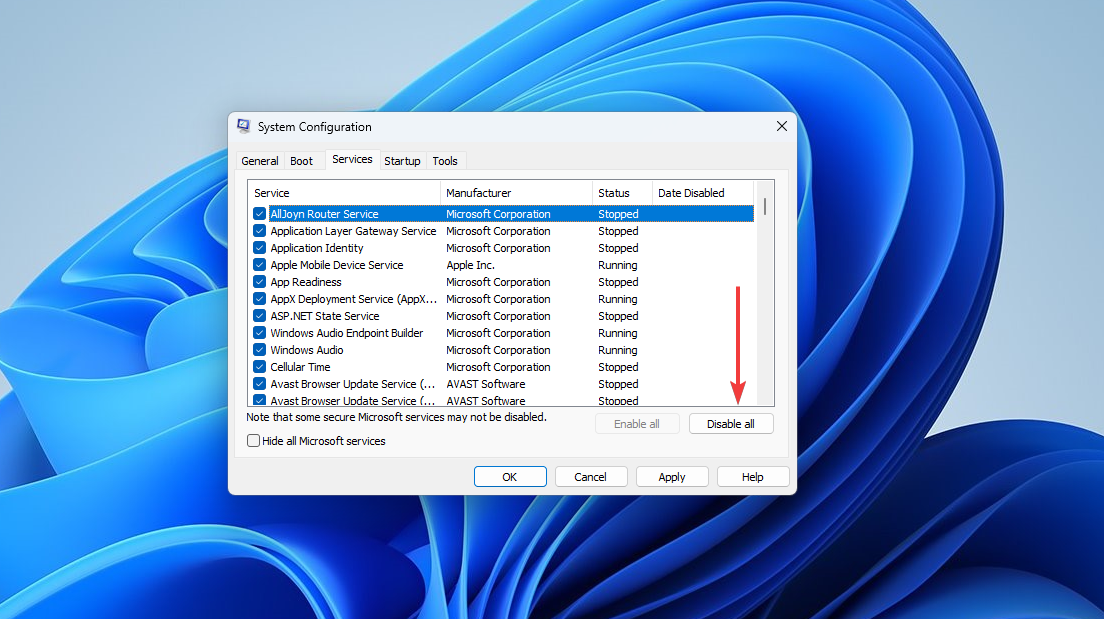This screenshot has width=1104, height=619.
Task: Select the Application Identity row text
Action: click(317, 248)
